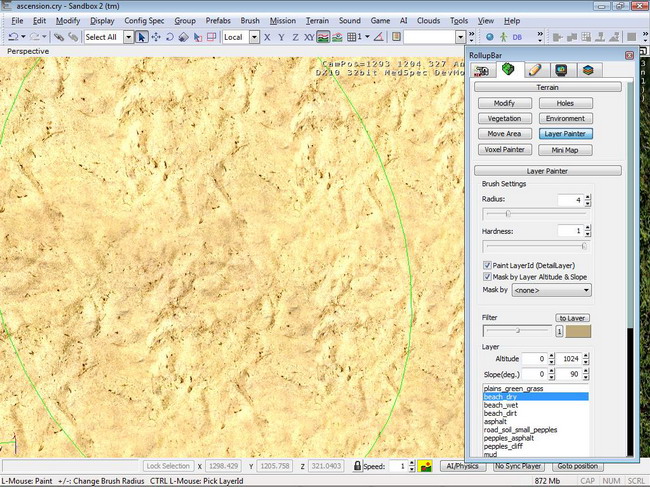
Task: Click the 'to Layer' filter button
Action: click(572, 318)
